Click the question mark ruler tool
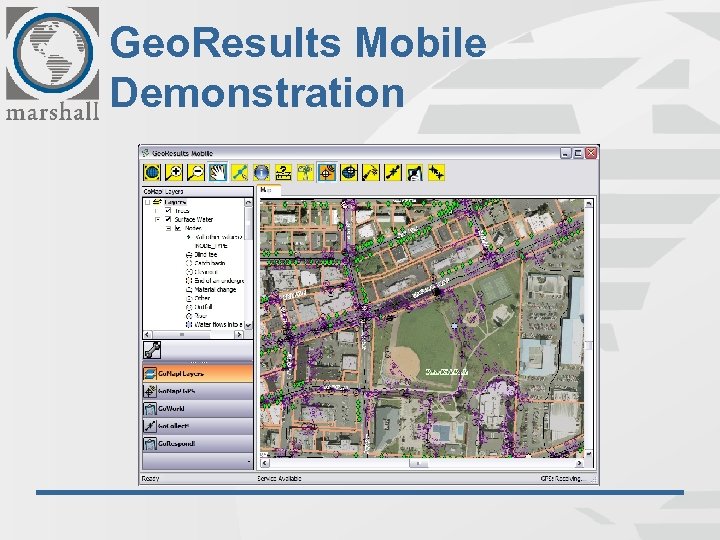The width and height of the screenshot is (720, 540). (283, 173)
